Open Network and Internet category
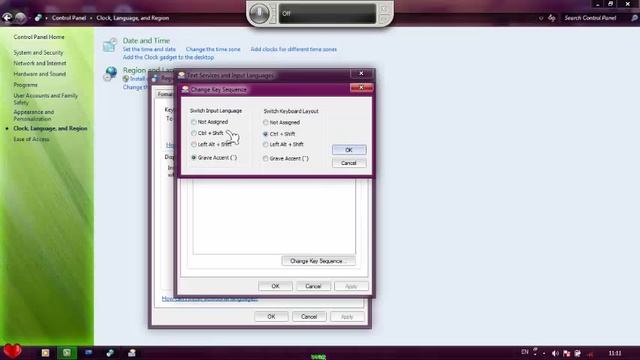The width and height of the screenshot is (640, 360). [40, 63]
